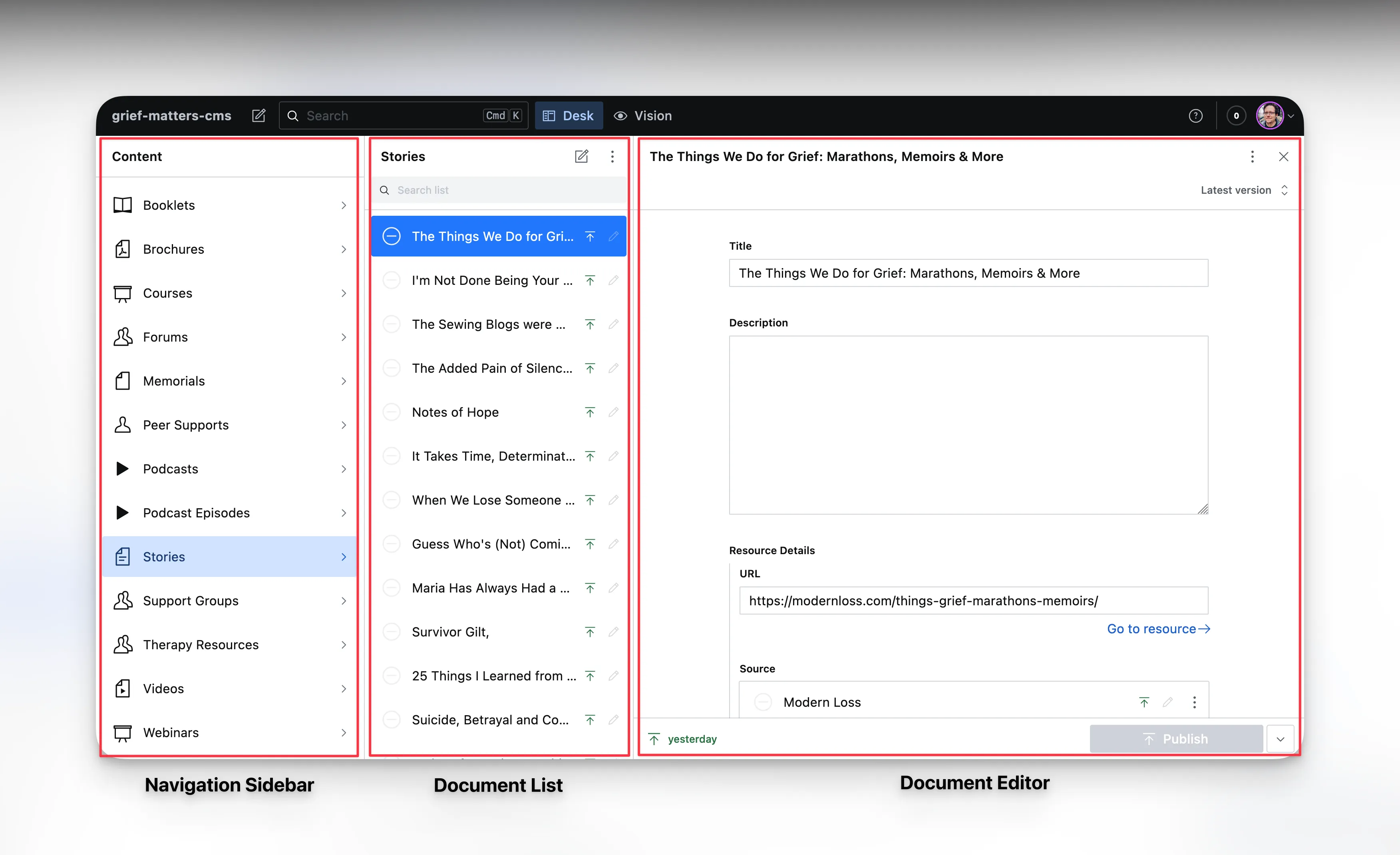Click the compose icon beside grief-matters-cms

[x=259, y=116]
